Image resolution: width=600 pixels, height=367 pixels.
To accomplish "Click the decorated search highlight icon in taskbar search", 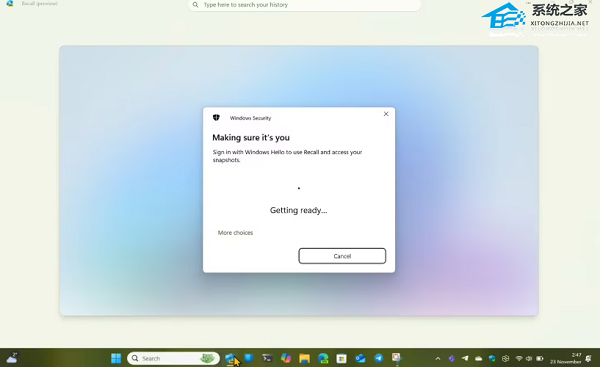I will [x=207, y=358].
